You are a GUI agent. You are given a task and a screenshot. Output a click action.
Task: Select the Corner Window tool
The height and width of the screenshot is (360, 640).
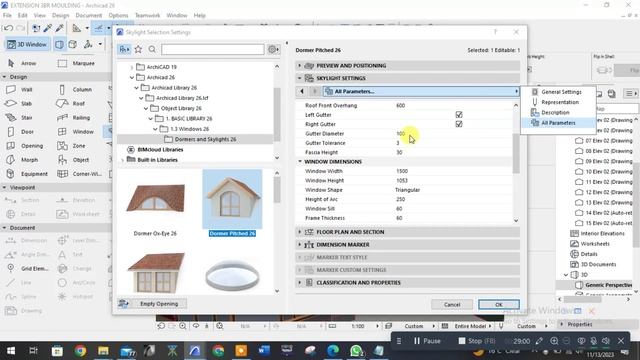[80, 174]
